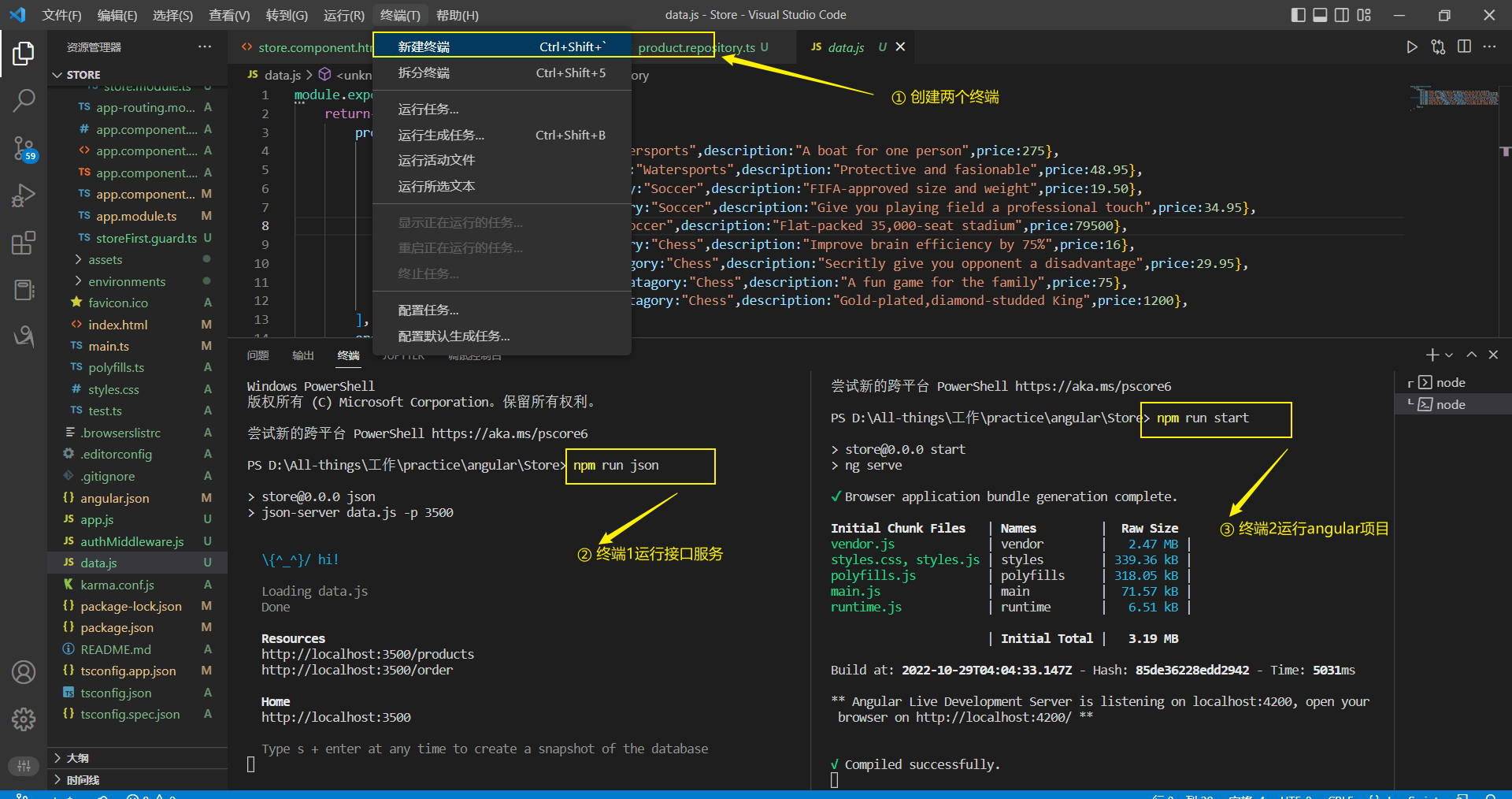Click the Accounts icon in activity bar
This screenshot has width=1512, height=799.
tap(24, 672)
